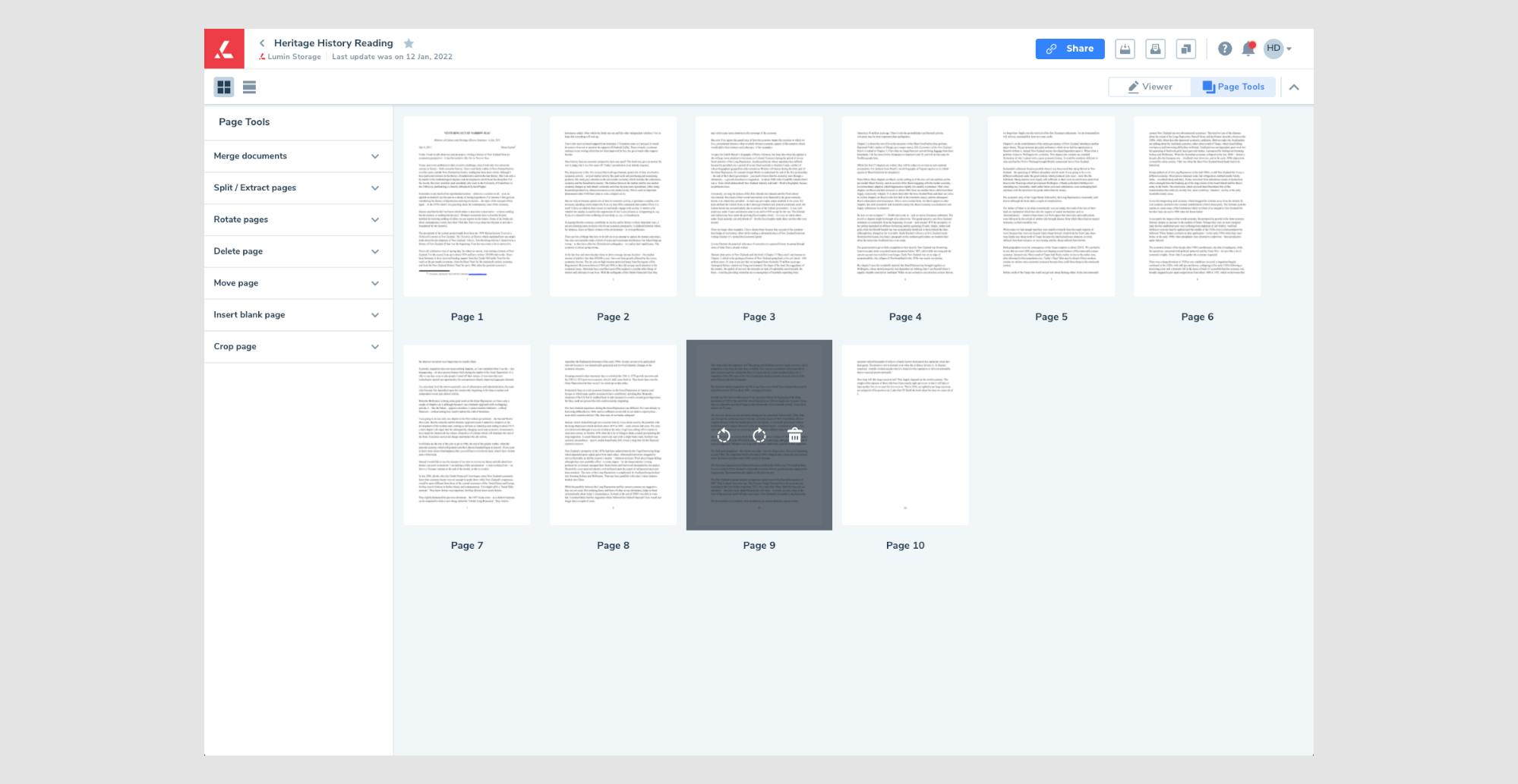
Task: Select the Page 4 thumbnail
Action: (x=905, y=206)
